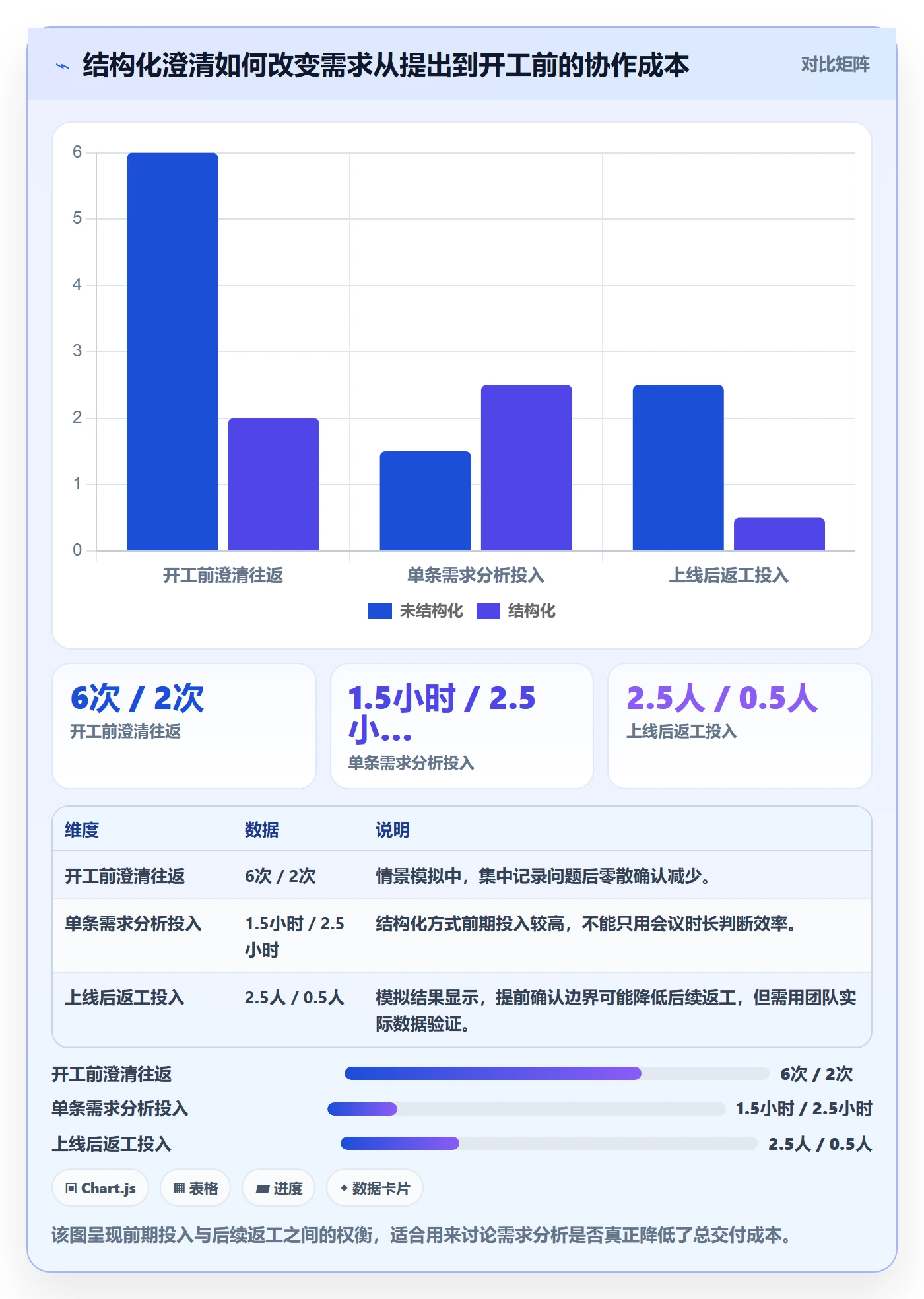The height and width of the screenshot is (1299, 924).
Task: Click the 未结构化 bar for 开工前澄清往返
Action: click(172, 352)
